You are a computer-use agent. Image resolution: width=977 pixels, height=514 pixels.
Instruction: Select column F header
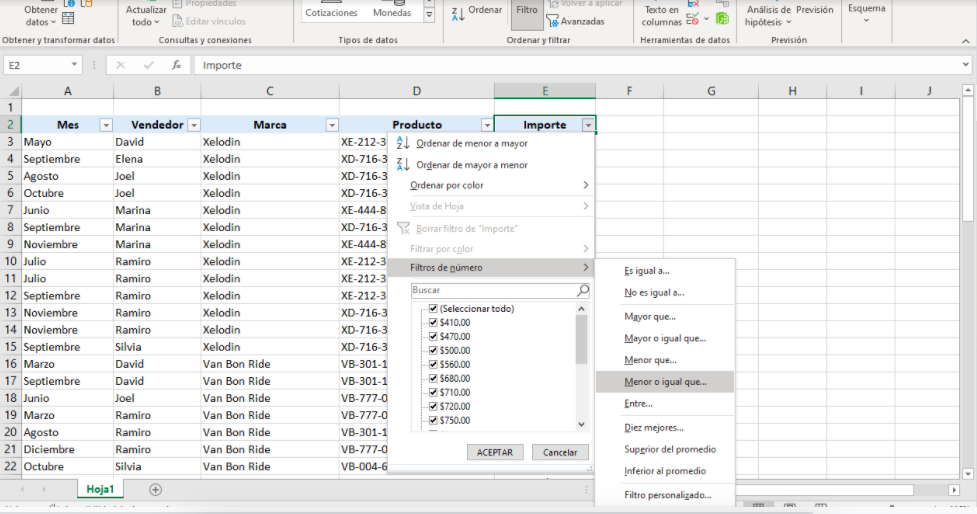click(629, 91)
